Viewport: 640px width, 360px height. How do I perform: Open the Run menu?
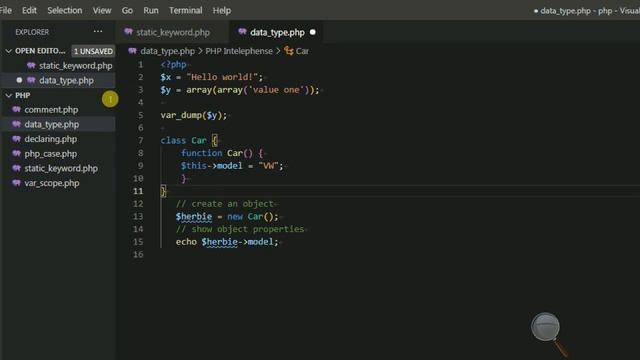151,10
